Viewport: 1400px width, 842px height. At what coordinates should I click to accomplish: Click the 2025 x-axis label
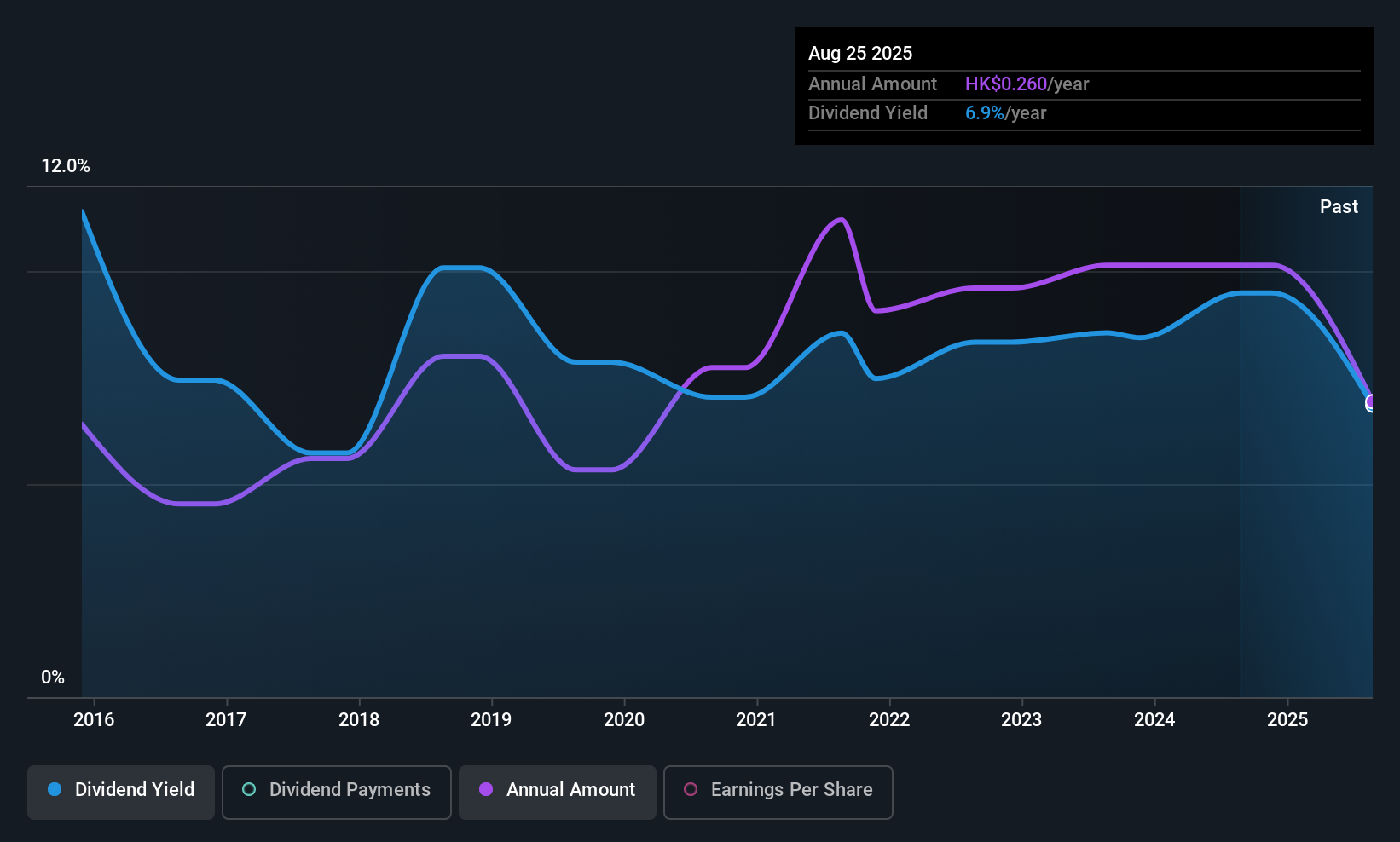(x=1287, y=720)
